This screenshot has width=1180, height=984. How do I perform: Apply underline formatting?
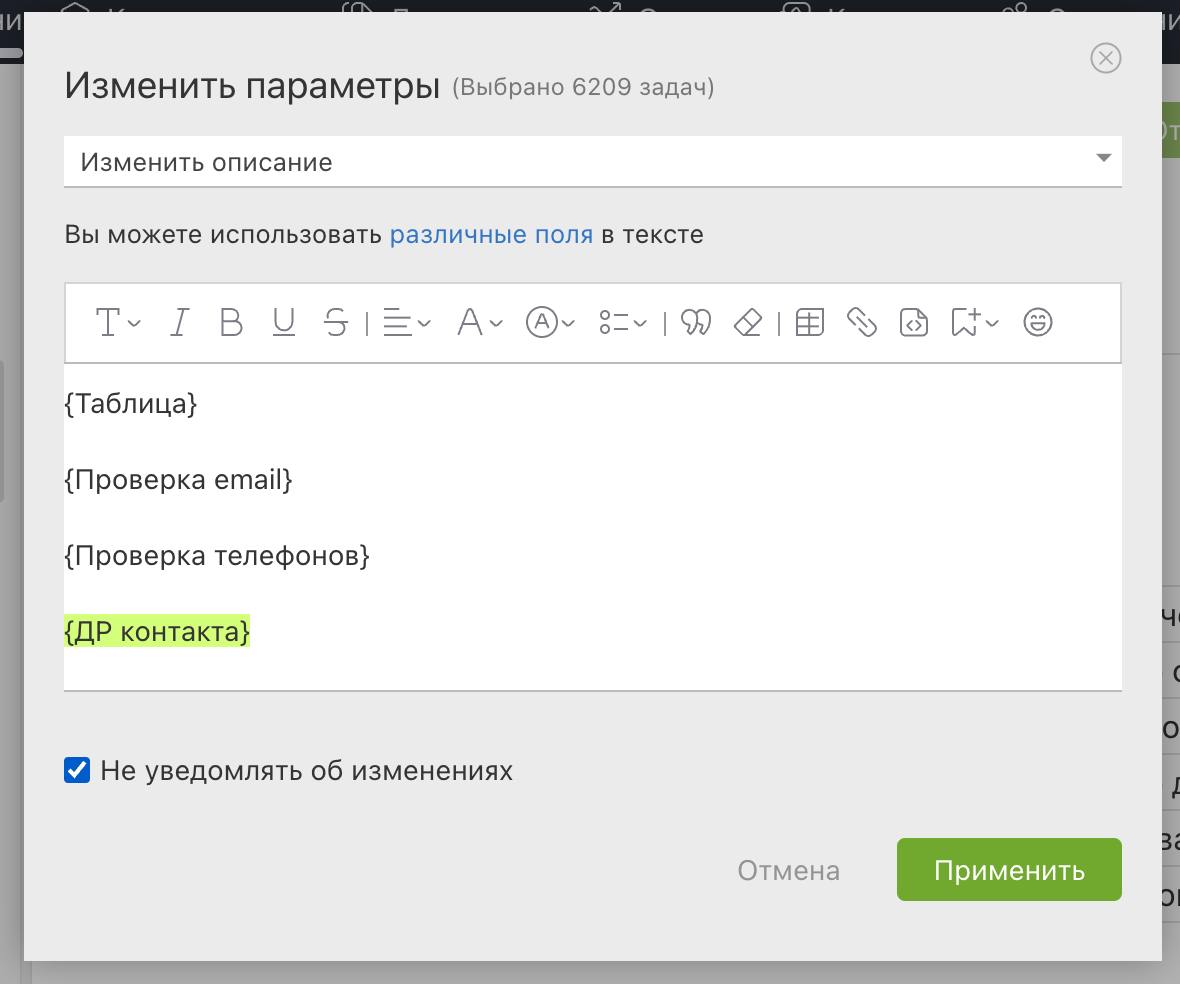(284, 323)
